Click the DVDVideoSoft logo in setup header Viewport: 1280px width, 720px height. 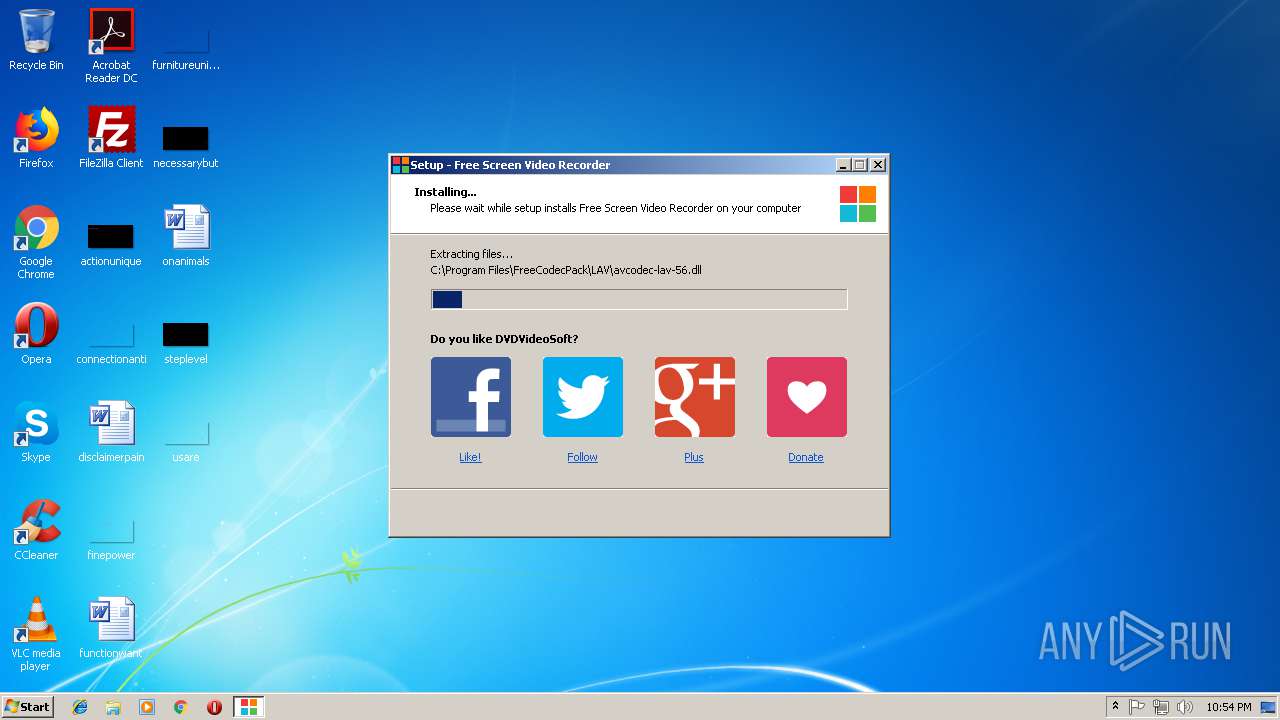(857, 204)
